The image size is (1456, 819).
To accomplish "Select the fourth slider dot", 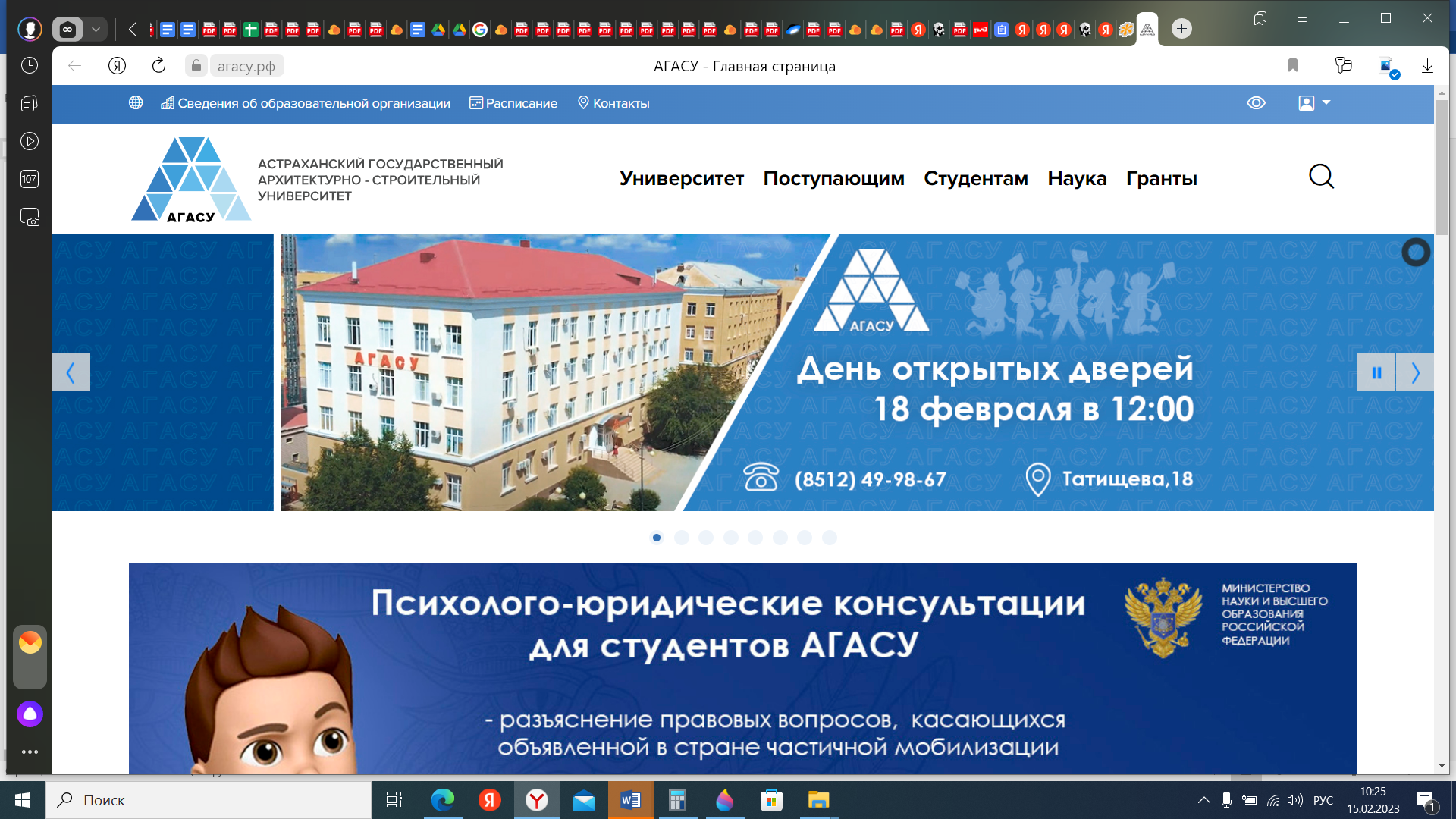I will (731, 538).
